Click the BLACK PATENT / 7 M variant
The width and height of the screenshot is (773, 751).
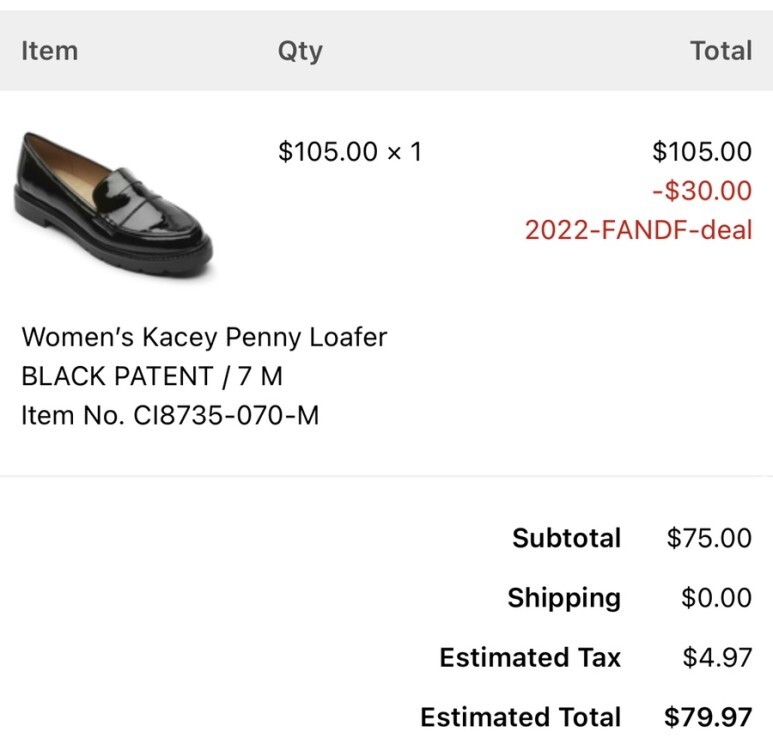pos(152,376)
